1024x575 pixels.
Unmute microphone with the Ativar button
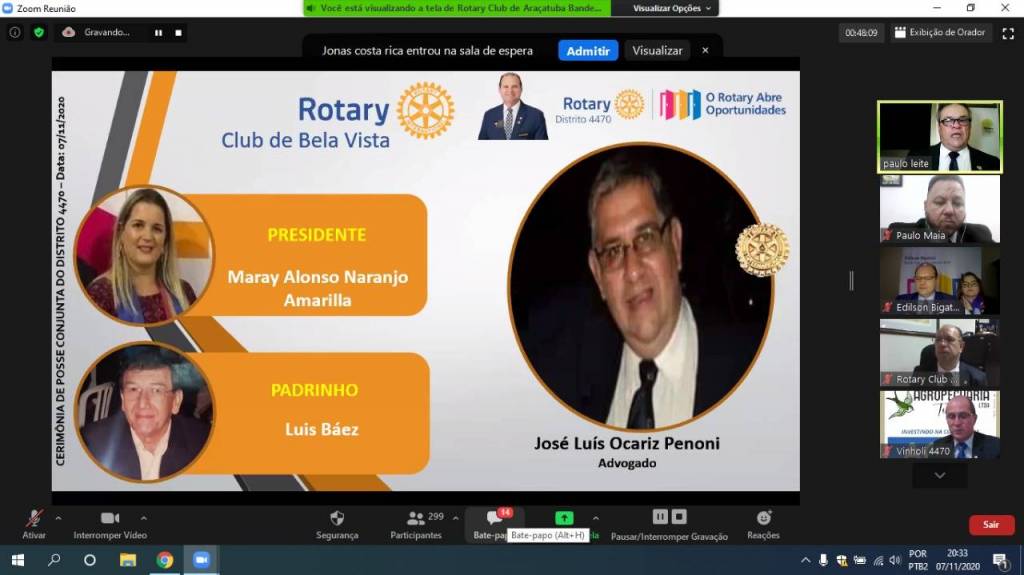point(34,523)
